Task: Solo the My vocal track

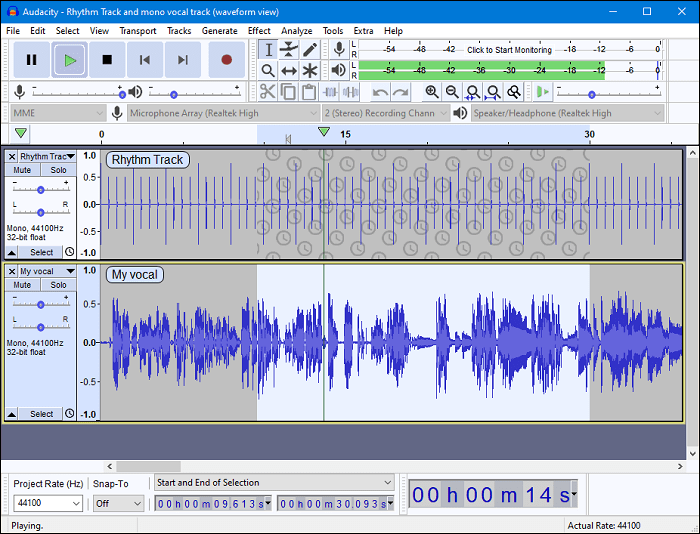Action: (59, 285)
